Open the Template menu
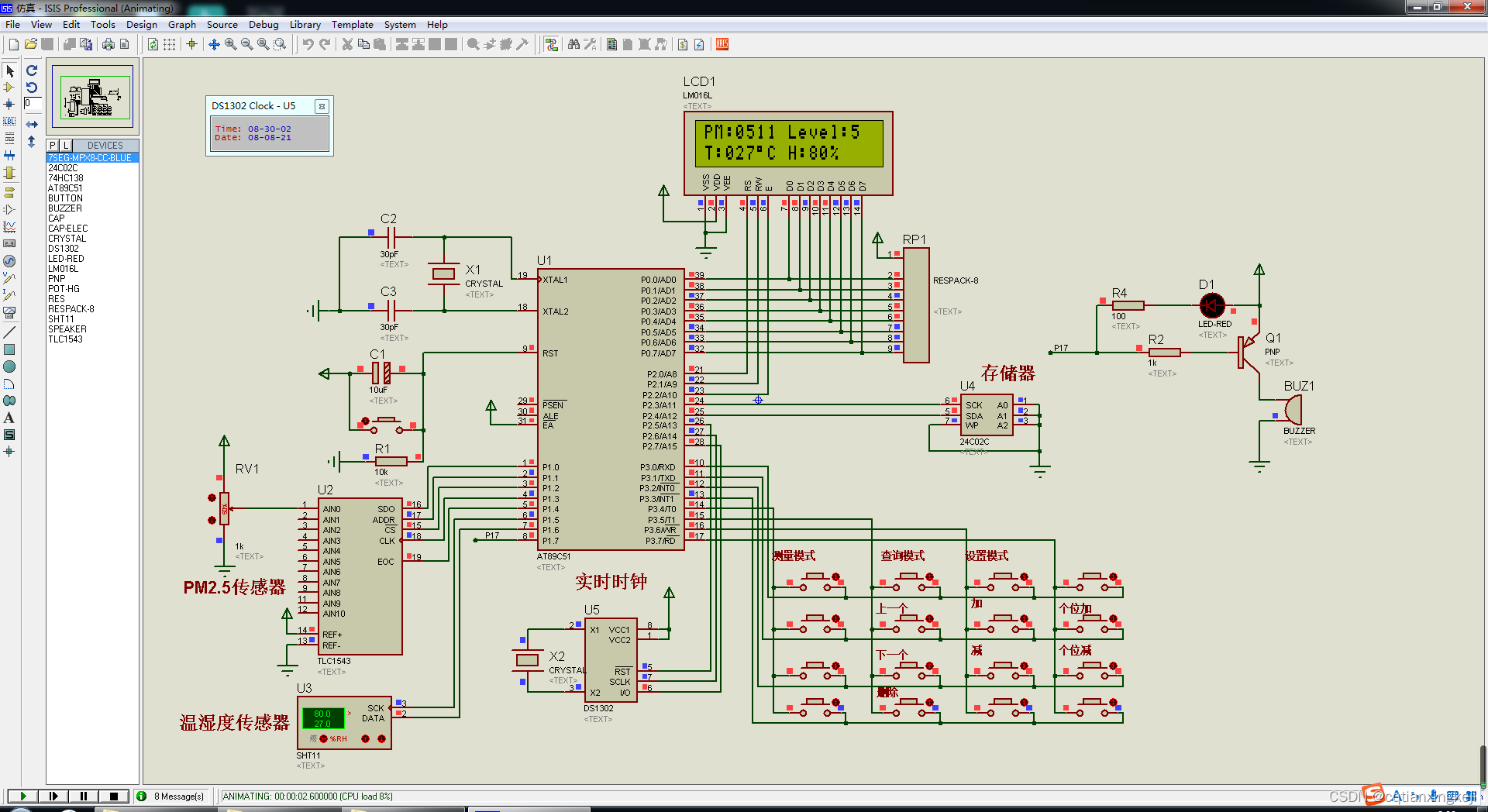Viewport: 1488px width, 812px height. tap(353, 24)
